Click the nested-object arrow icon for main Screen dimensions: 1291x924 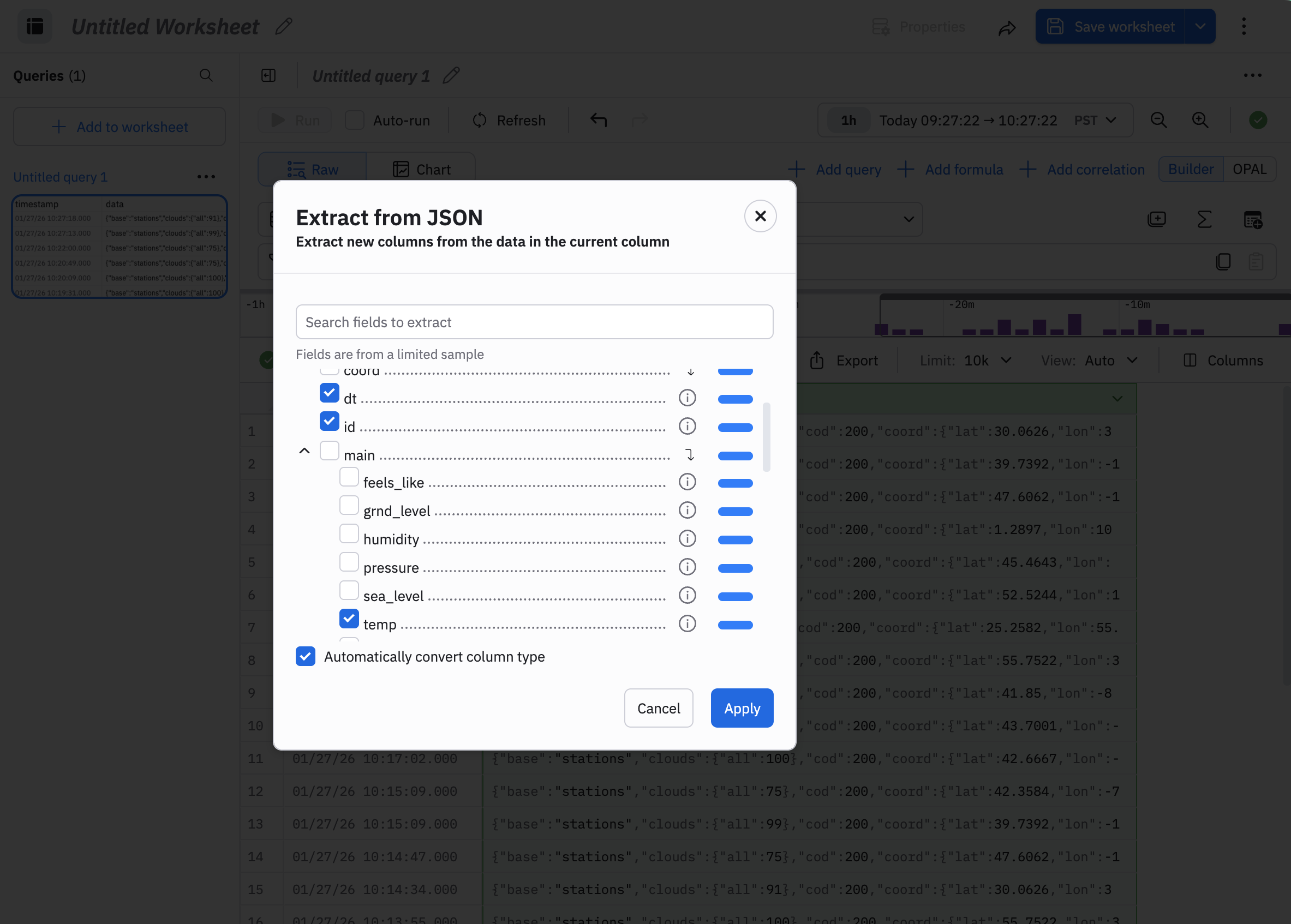(x=689, y=454)
